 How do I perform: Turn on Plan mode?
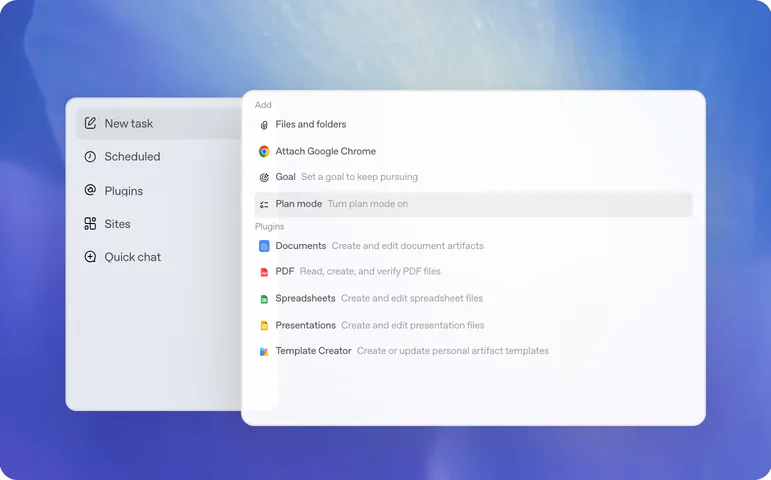click(473, 204)
